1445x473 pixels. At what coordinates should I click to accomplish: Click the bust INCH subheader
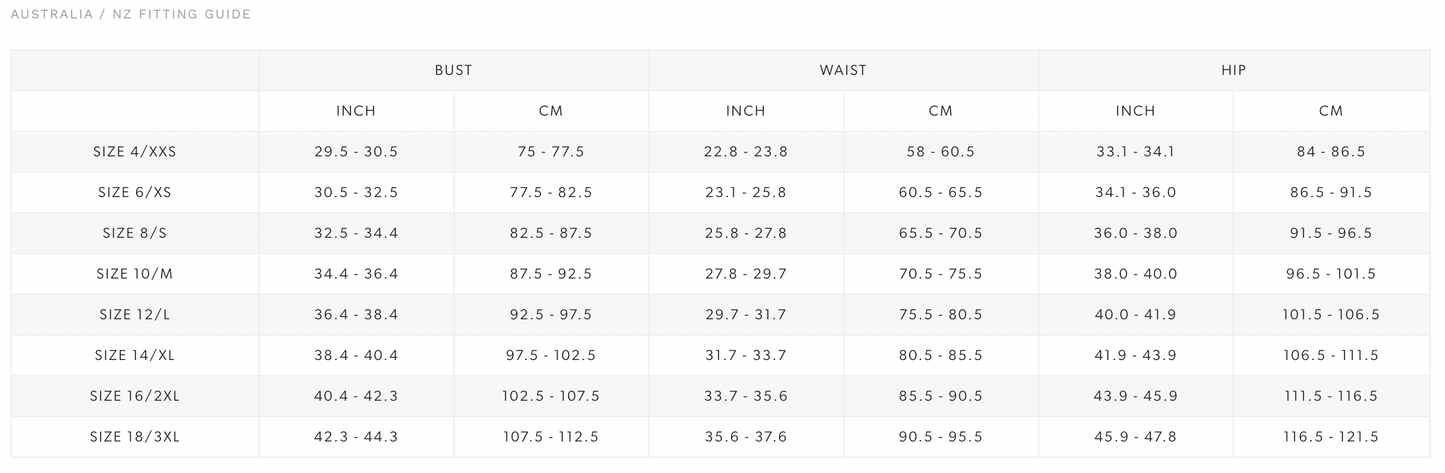356,111
